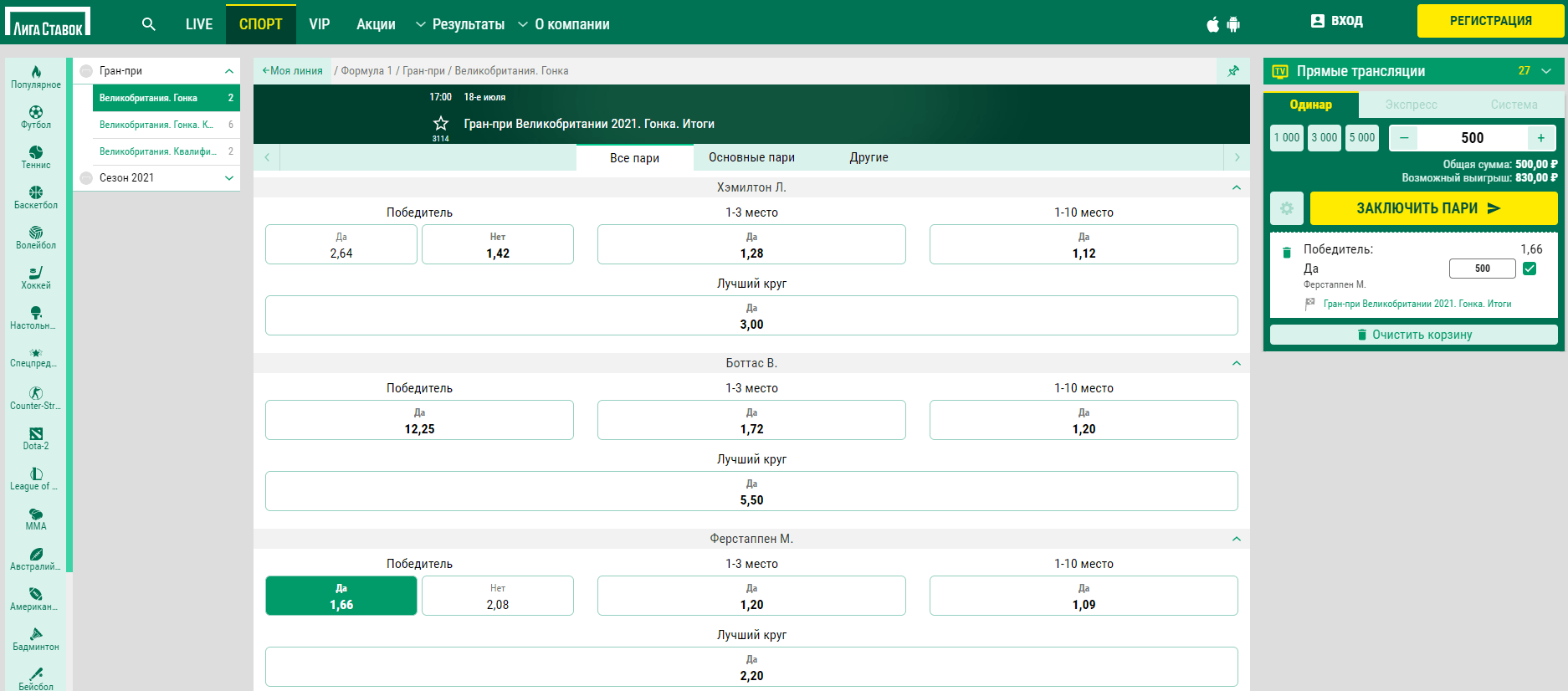Screen dimensions: 1568x691
Task: Select MMA in the sports sidebar
Action: (x=36, y=519)
